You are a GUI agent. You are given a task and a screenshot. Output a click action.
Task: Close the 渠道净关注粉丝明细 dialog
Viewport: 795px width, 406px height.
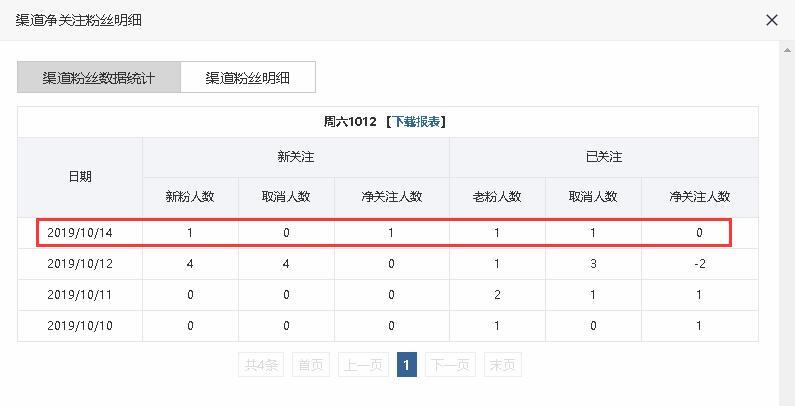tap(771, 20)
